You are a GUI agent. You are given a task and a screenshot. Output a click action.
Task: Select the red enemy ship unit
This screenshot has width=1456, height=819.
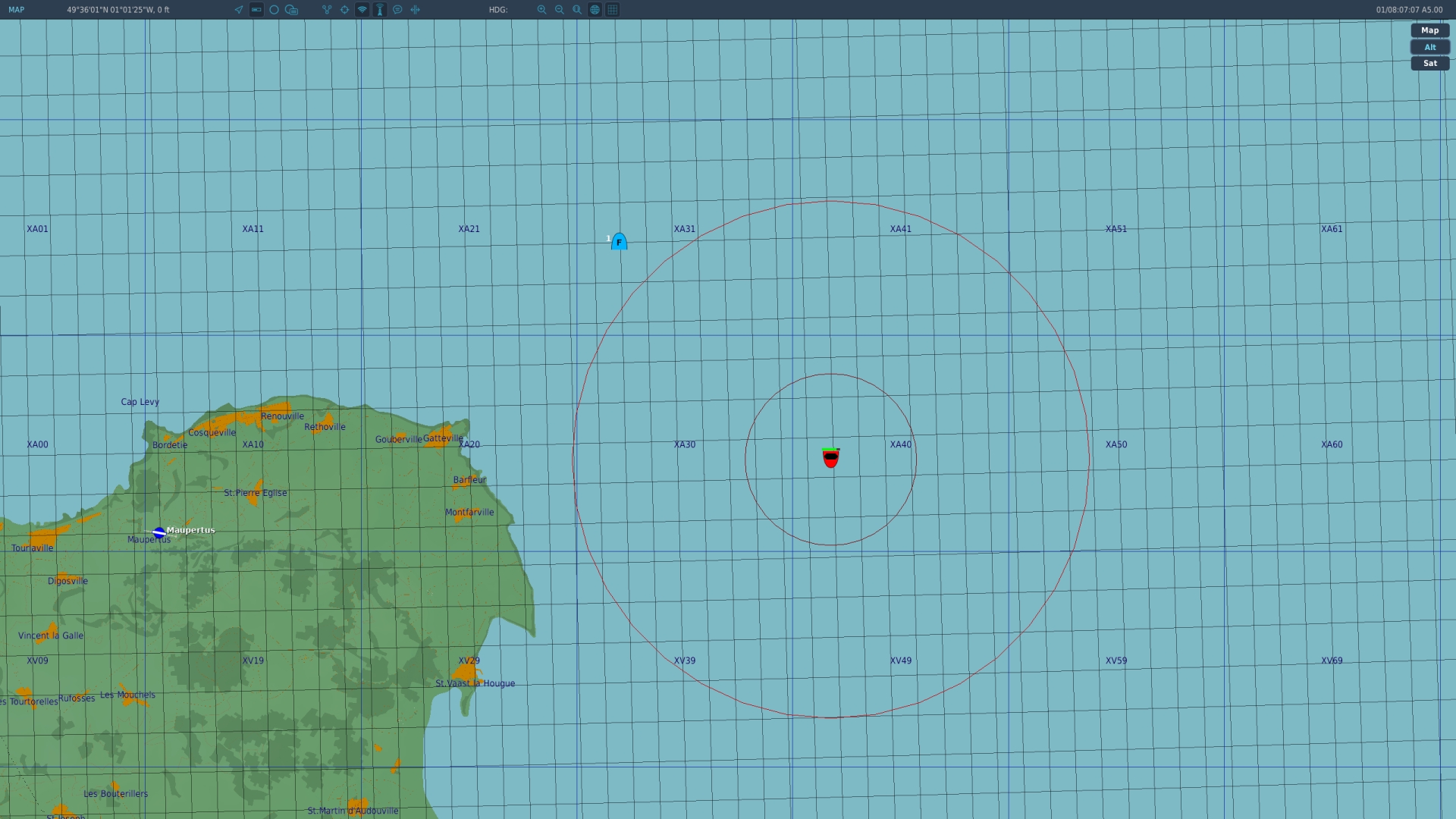pos(831,457)
